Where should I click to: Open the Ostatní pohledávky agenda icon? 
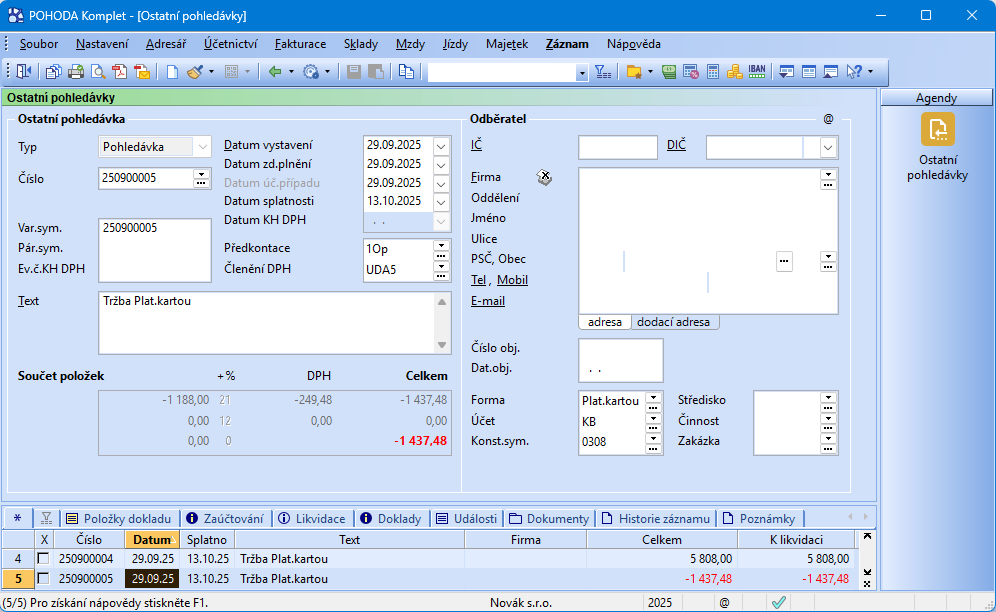tap(937, 129)
